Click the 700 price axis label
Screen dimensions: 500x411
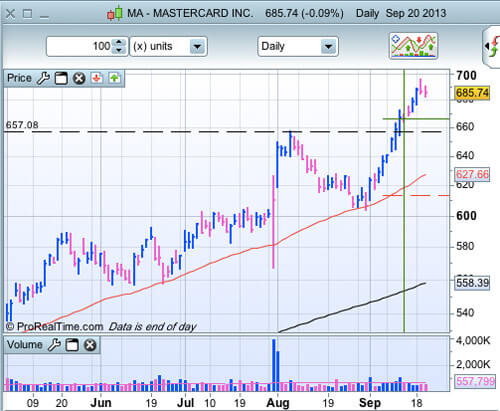pos(466,76)
